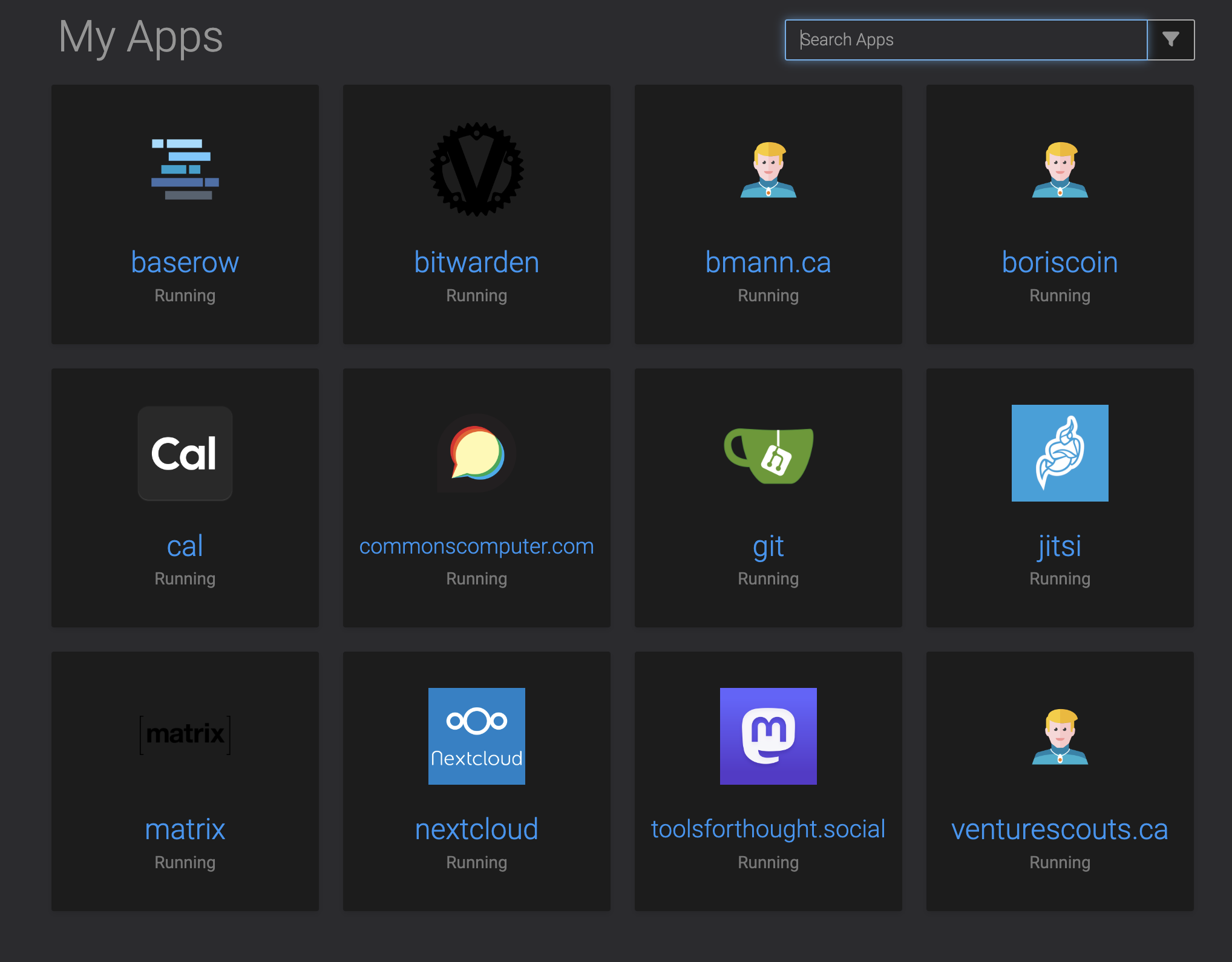Visit the bmann.ca link

pos(768,262)
